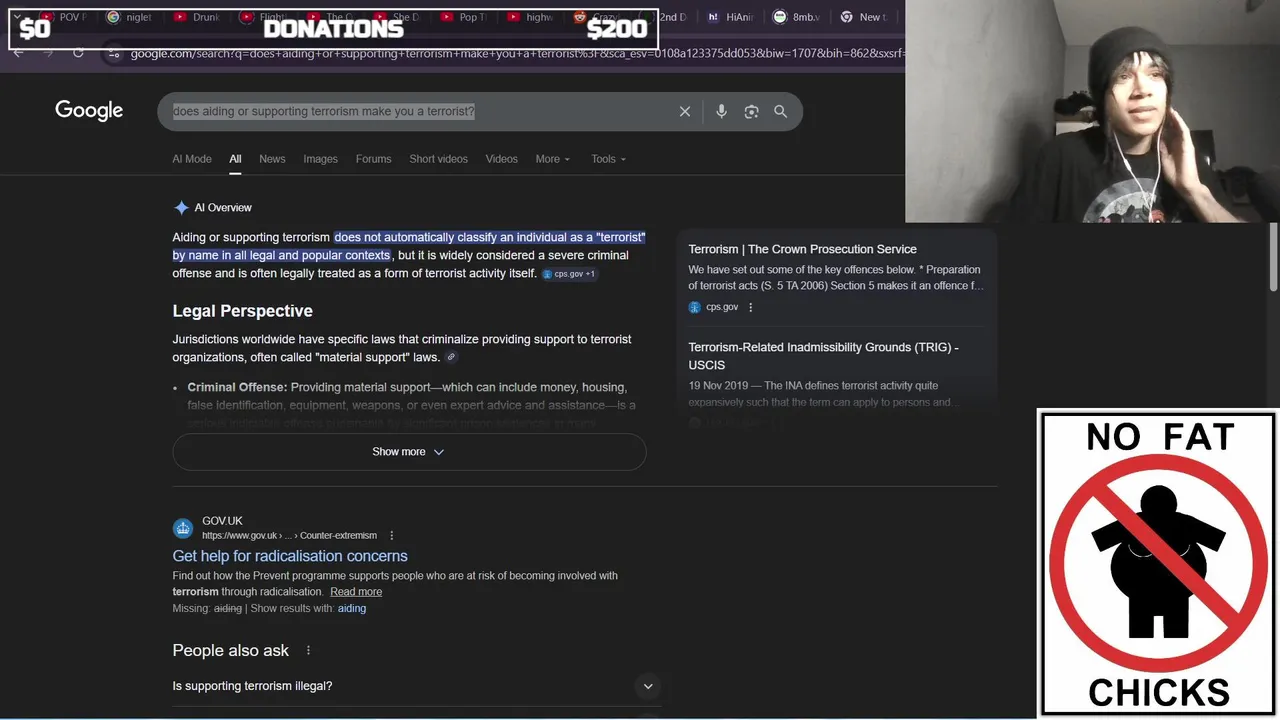
Task: Click the Criminal Offense: bold text
Action: tap(237, 387)
